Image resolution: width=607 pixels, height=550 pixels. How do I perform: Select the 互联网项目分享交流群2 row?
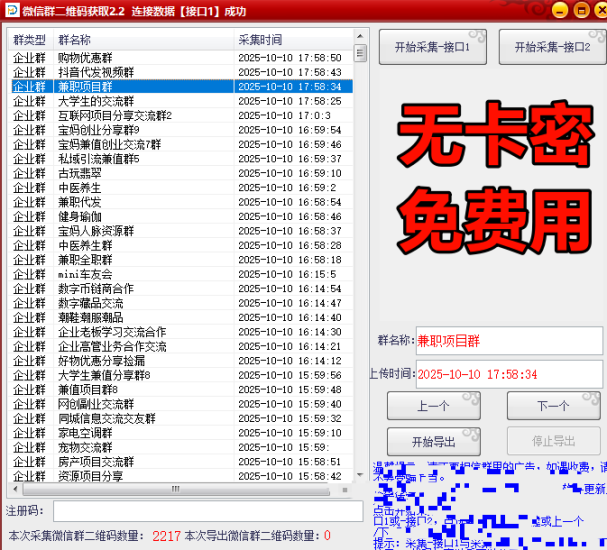click(x=180, y=115)
